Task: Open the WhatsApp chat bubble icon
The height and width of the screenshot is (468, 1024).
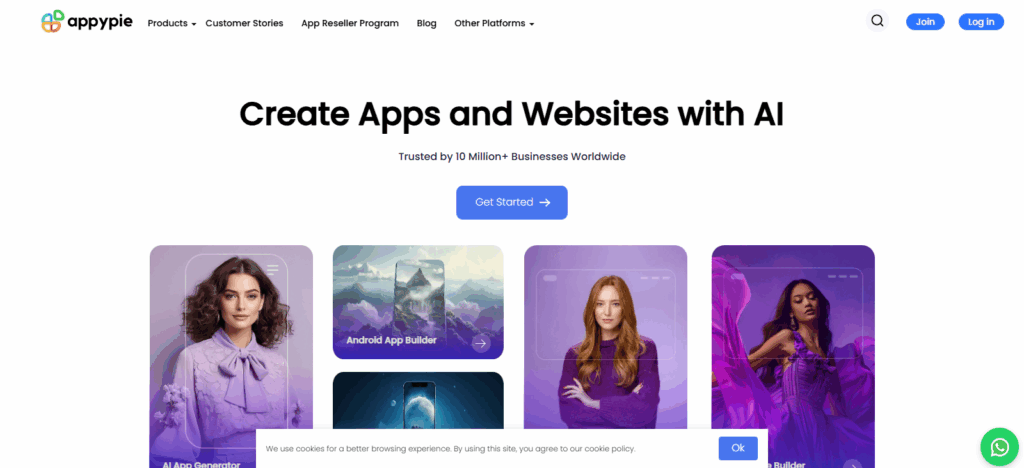Action: click(1000, 447)
